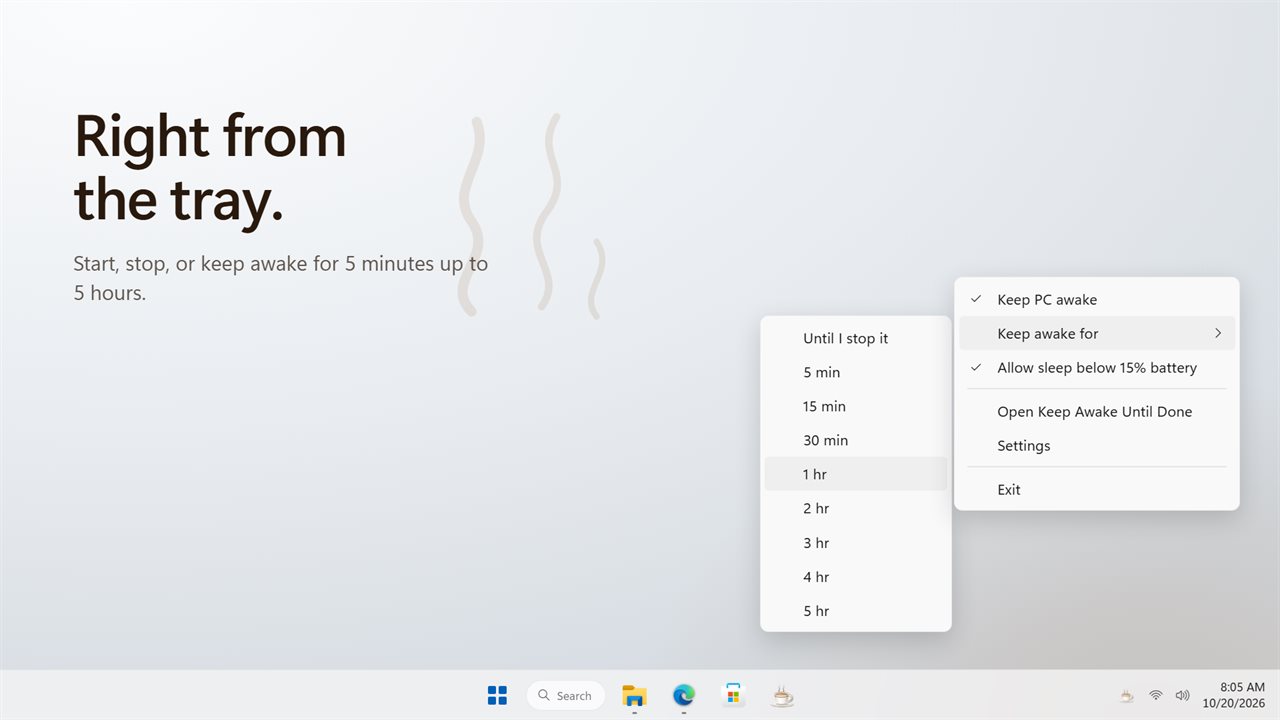Exit the app via tray menu
The image size is (1280, 720).
click(1097, 489)
